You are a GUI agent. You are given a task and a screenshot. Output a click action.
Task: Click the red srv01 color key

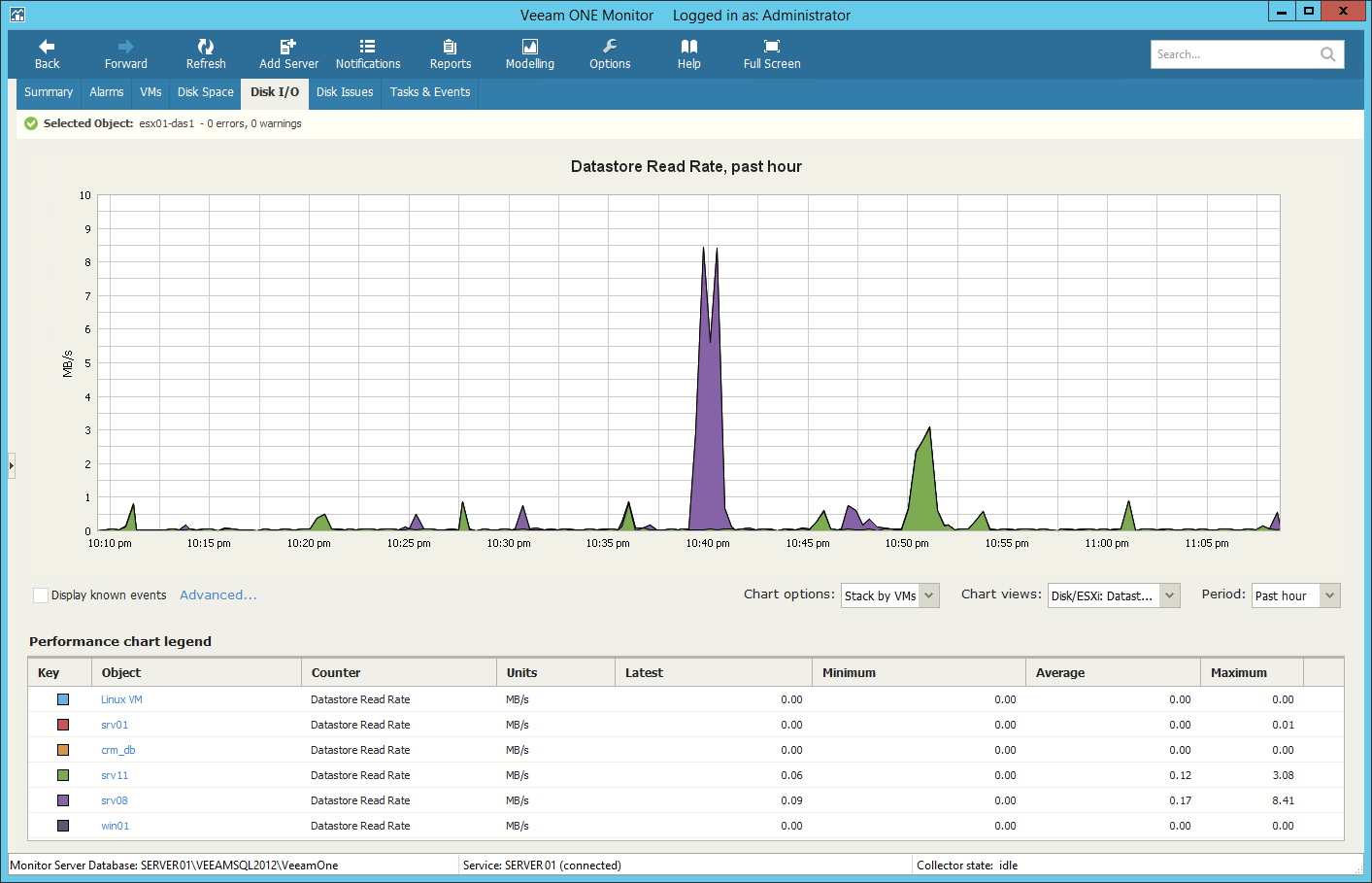63,725
